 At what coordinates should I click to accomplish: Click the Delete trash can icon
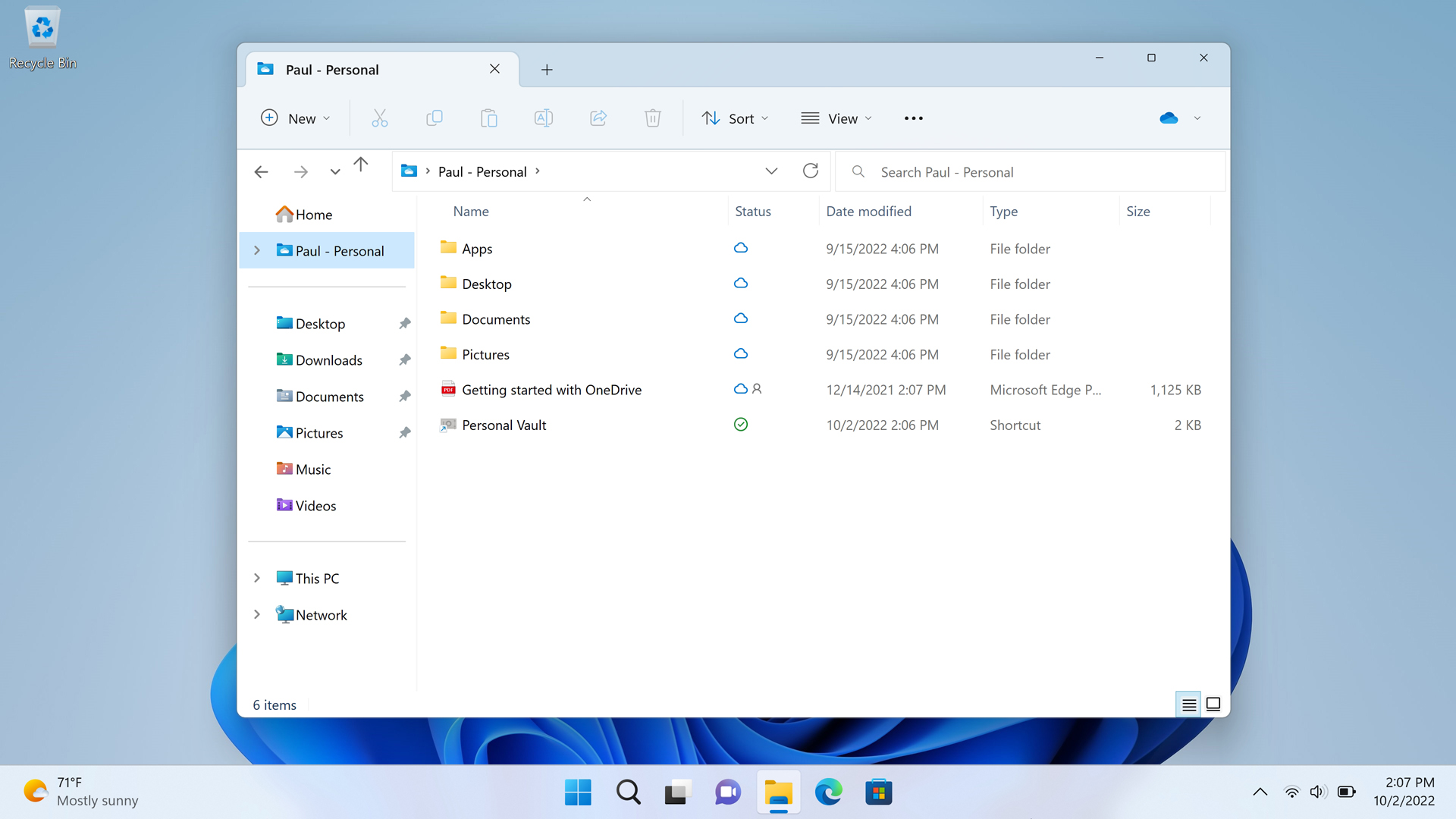[x=652, y=118]
